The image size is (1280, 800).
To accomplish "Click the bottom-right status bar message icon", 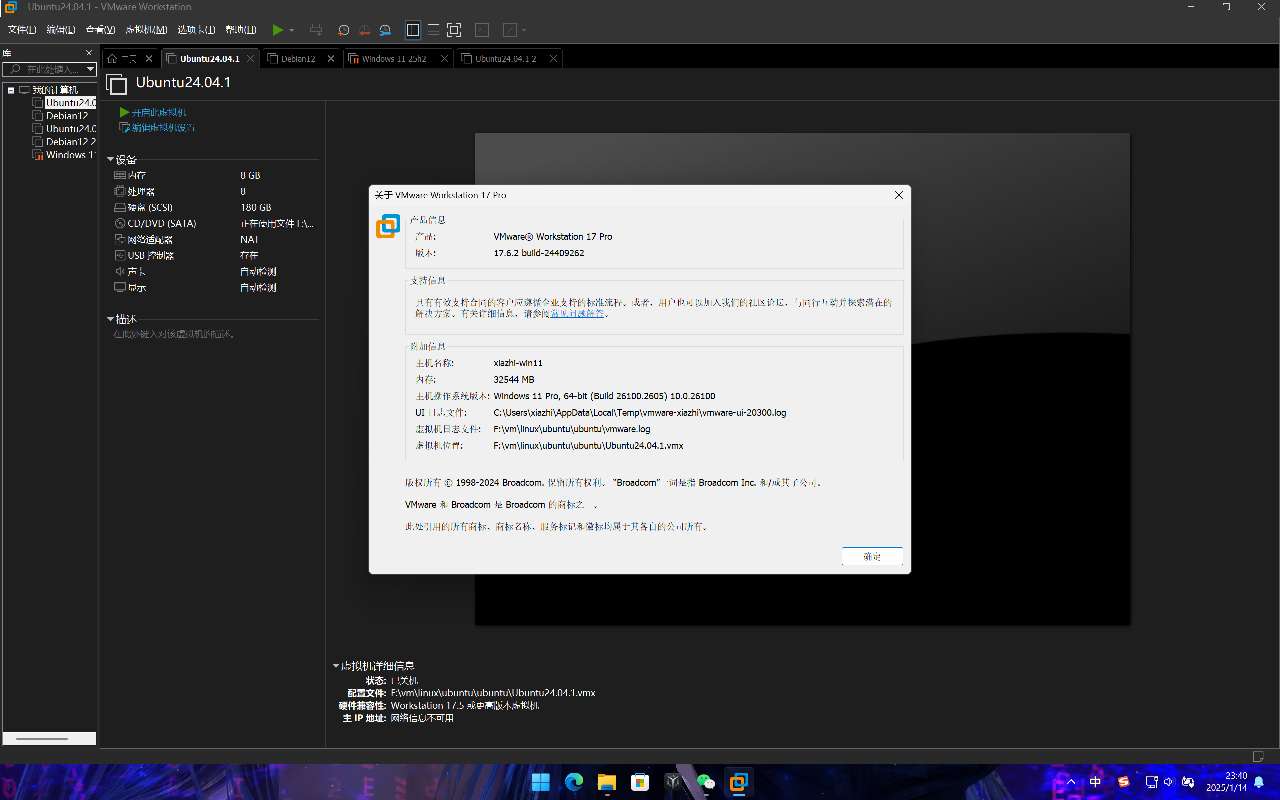I will click(x=1258, y=756).
